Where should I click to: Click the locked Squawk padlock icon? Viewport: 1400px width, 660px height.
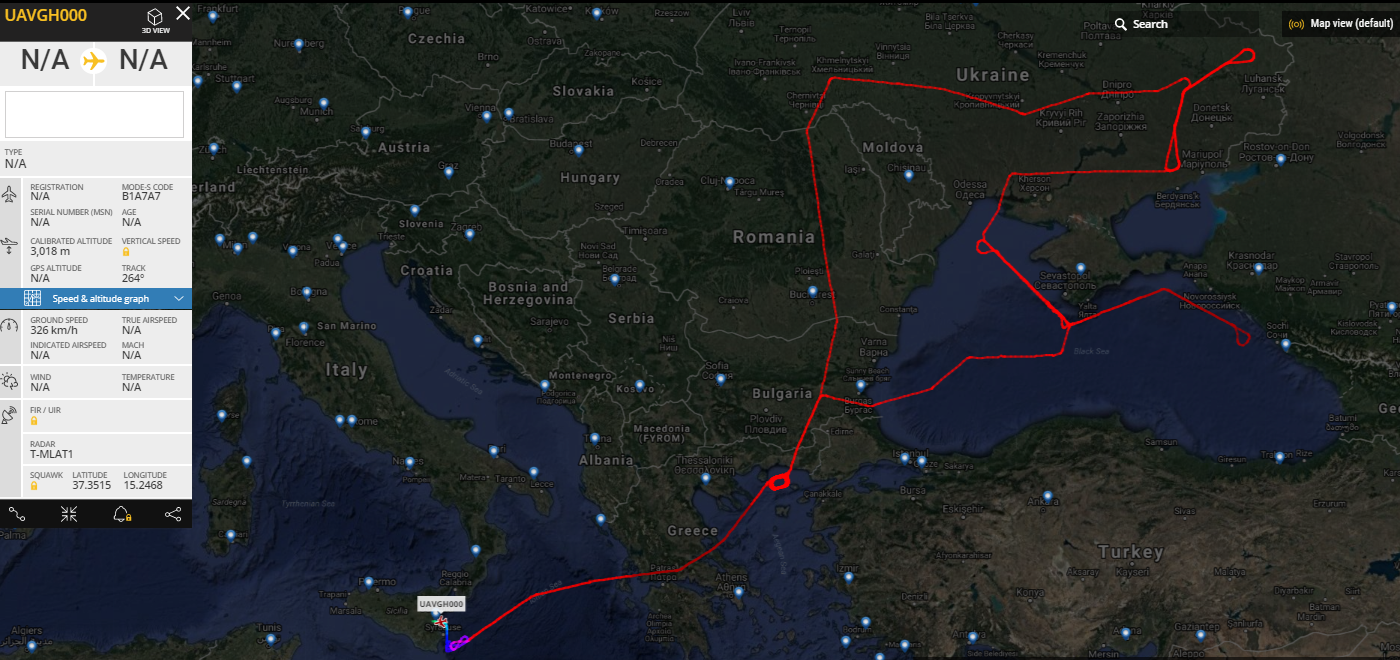point(34,486)
